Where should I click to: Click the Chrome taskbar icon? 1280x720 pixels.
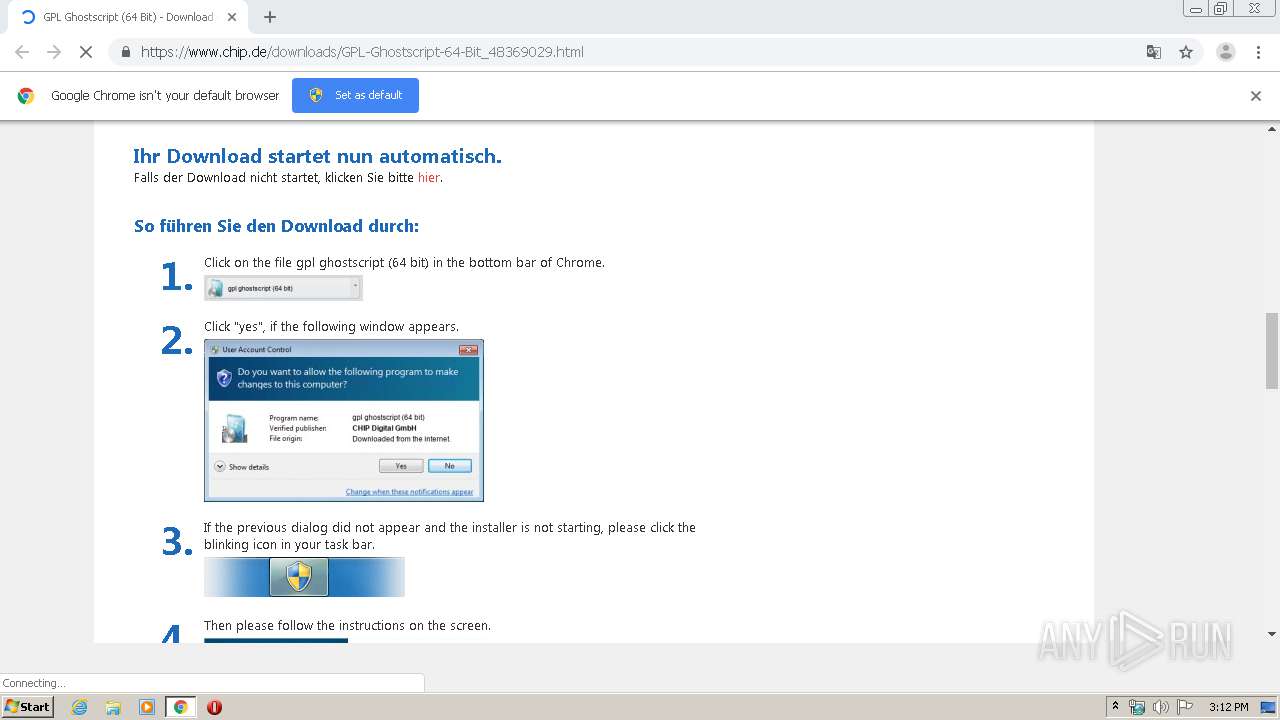pyautogui.click(x=181, y=707)
